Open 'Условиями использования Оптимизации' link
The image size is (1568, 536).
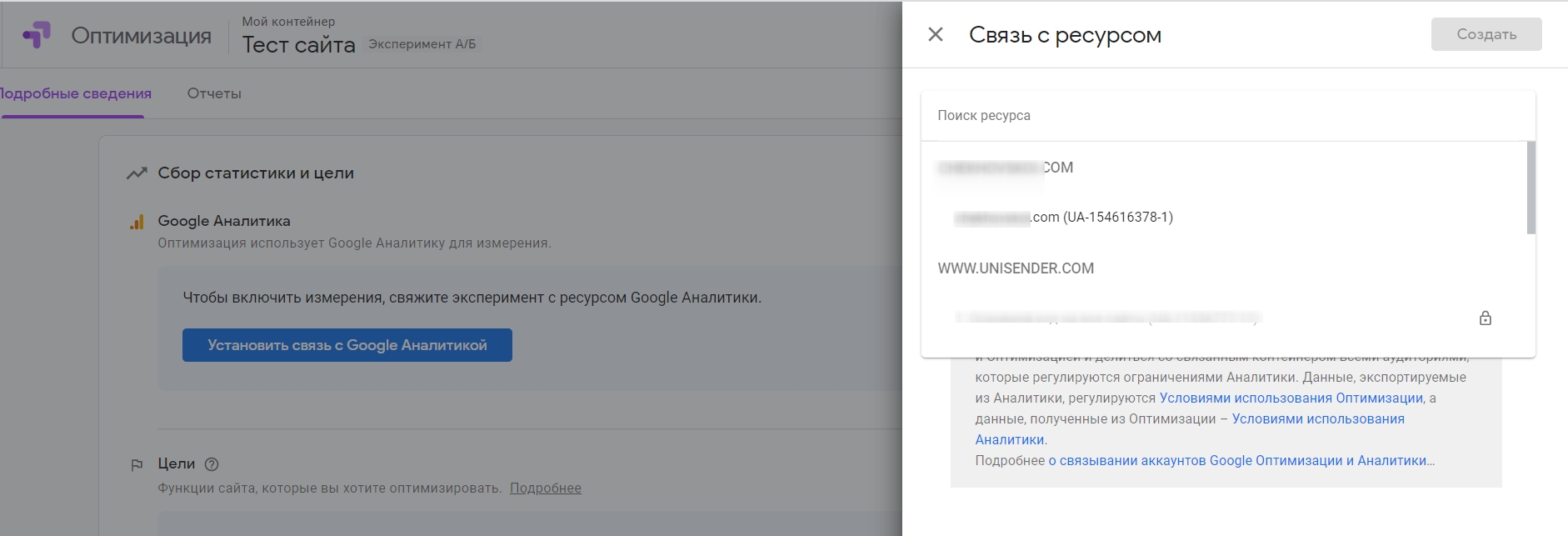[x=1291, y=398]
